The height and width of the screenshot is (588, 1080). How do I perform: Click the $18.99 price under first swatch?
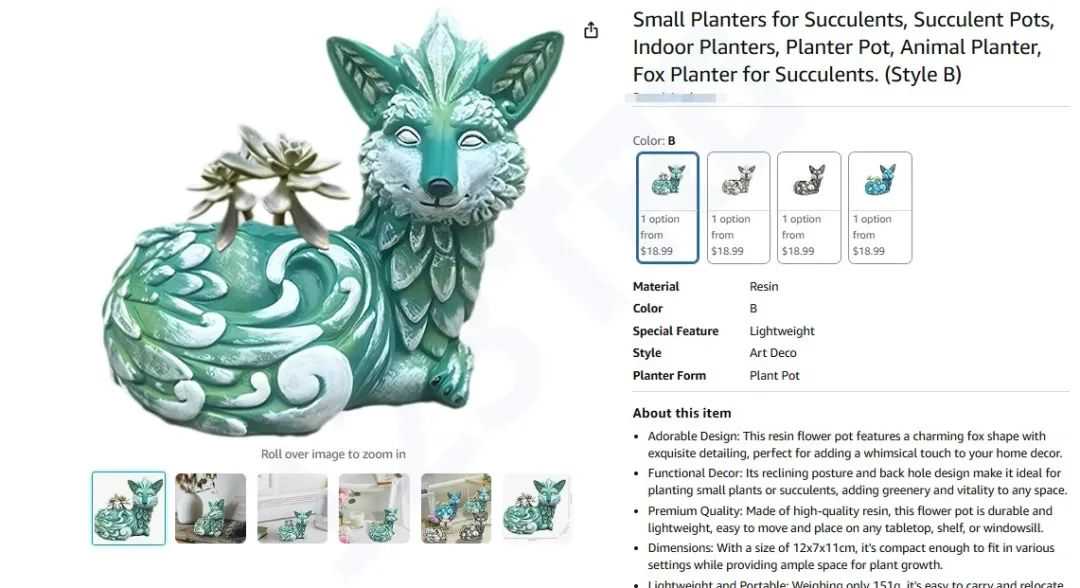pos(656,251)
